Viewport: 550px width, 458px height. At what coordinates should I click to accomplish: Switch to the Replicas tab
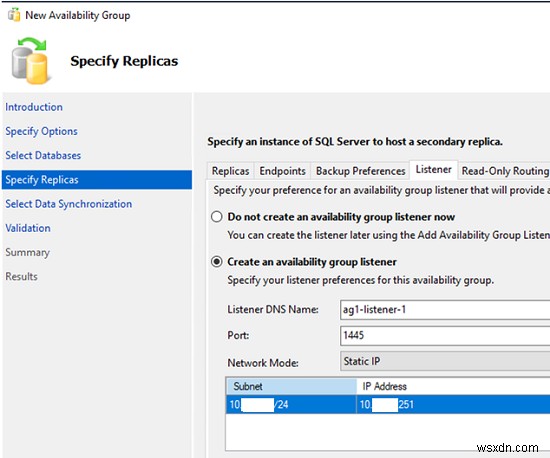[230, 171]
